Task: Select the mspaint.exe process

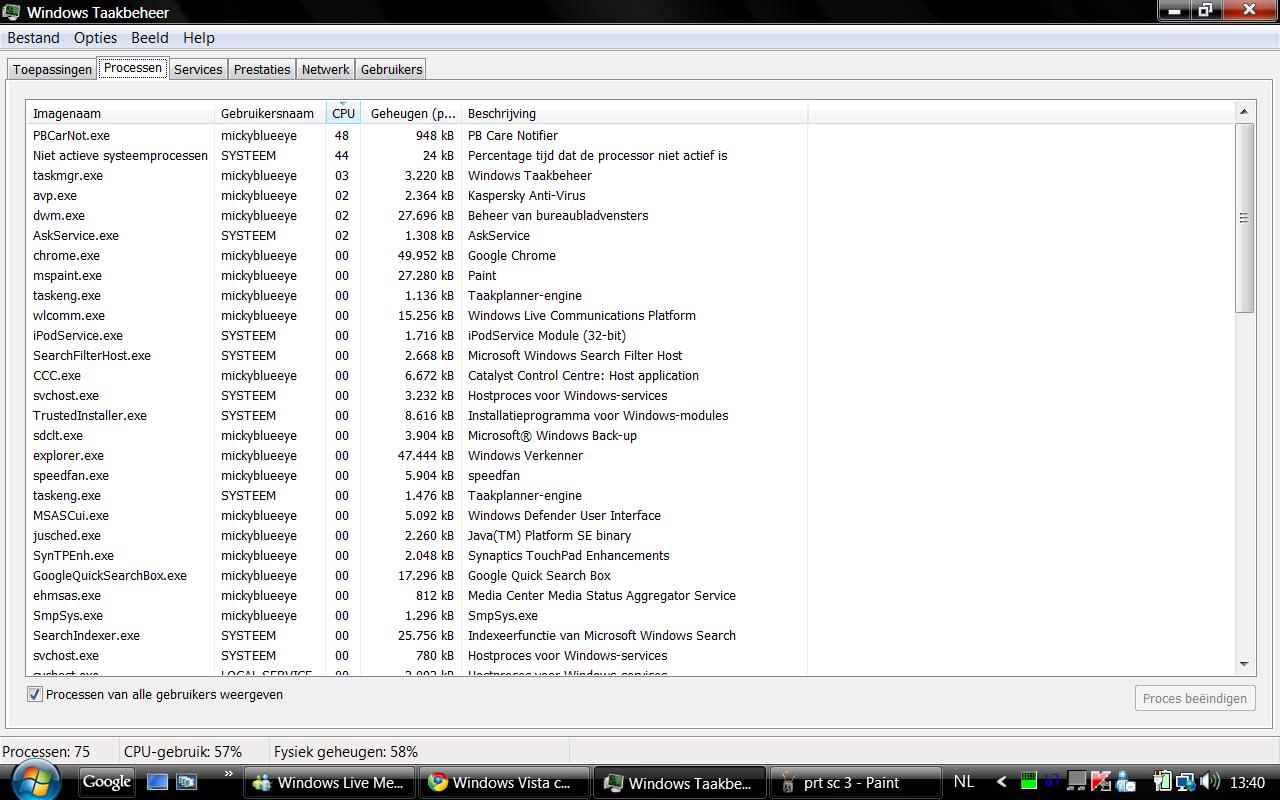Action: [417, 275]
